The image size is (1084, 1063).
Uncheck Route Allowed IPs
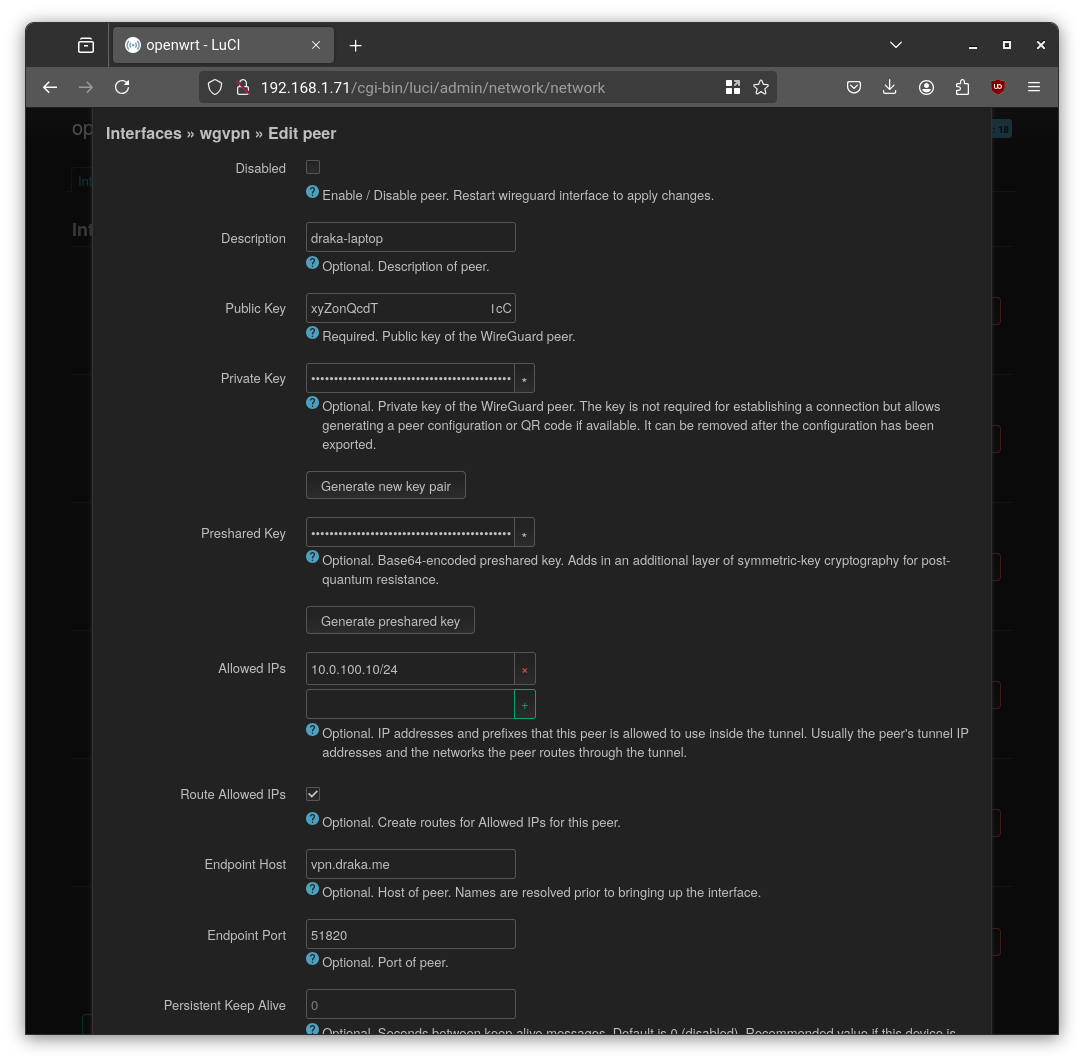[313, 794]
